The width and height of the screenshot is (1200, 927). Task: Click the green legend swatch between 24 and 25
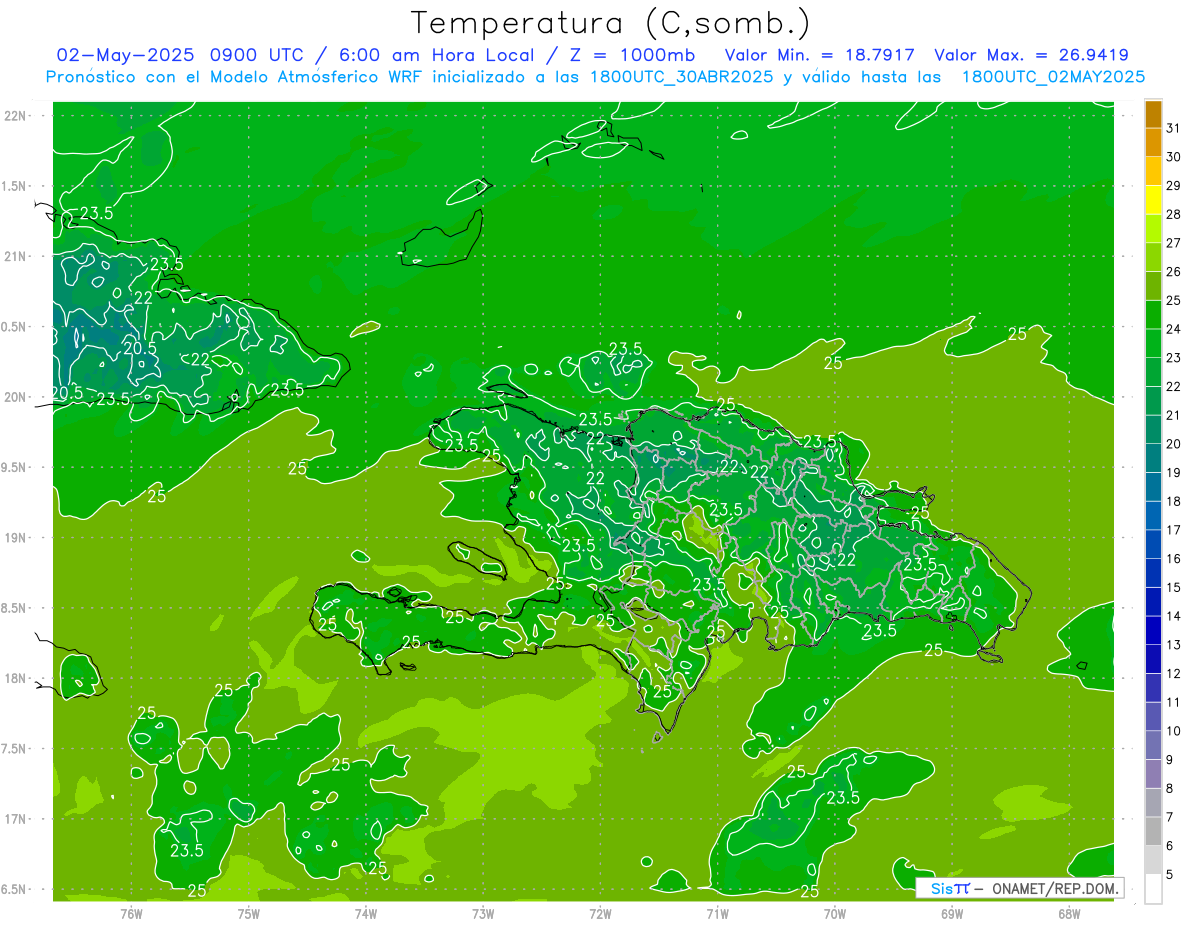pyautogui.click(x=1153, y=315)
